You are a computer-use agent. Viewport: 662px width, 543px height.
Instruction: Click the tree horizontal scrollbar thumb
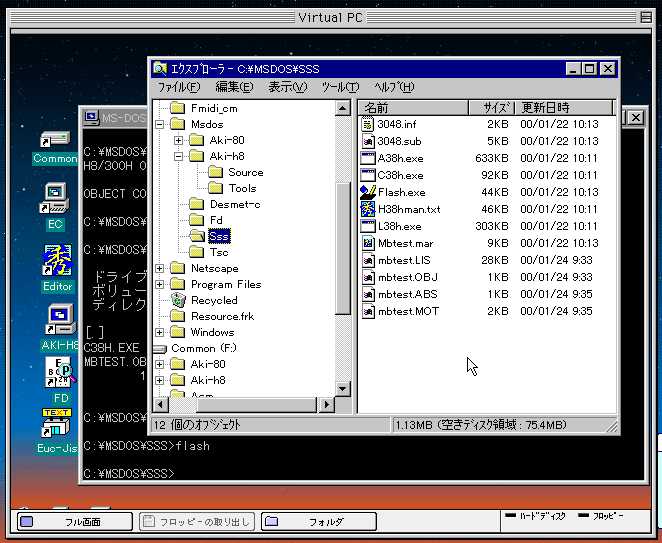256,405
